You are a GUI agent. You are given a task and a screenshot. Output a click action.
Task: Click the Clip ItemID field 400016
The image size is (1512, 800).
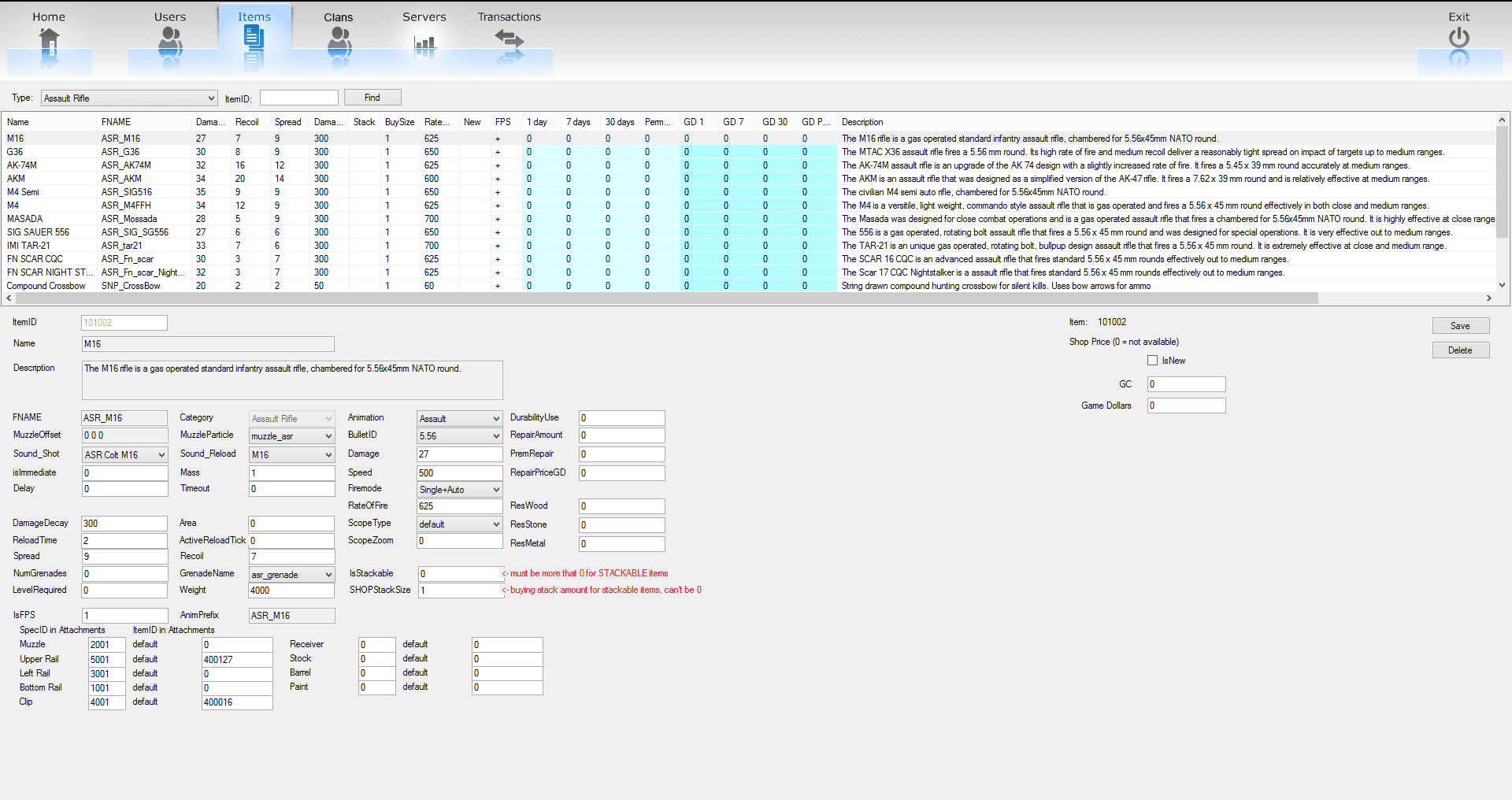238,702
